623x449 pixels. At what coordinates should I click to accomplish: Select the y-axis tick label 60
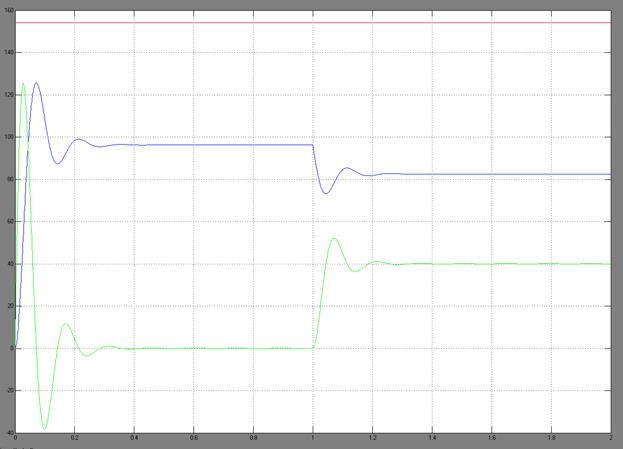point(10,221)
